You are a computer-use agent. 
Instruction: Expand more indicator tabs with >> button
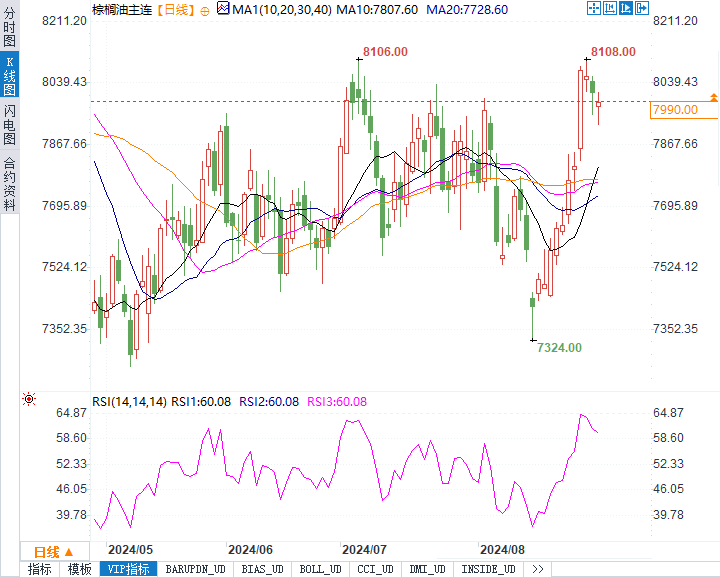(x=538, y=569)
